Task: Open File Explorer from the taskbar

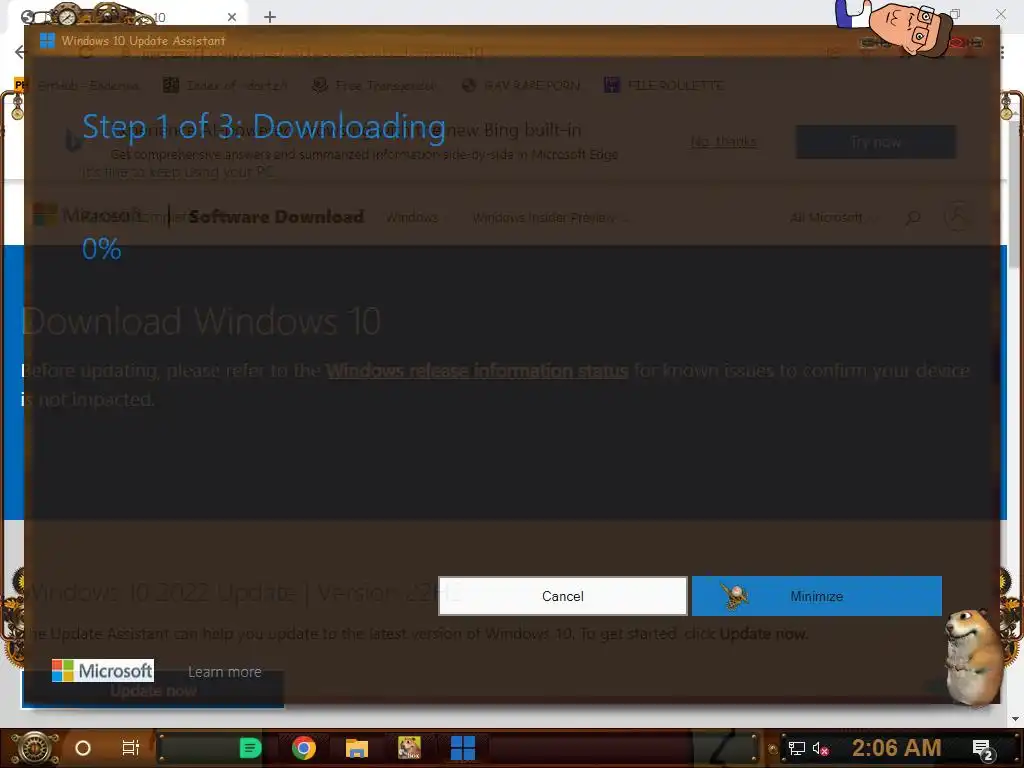Action: pos(357,748)
